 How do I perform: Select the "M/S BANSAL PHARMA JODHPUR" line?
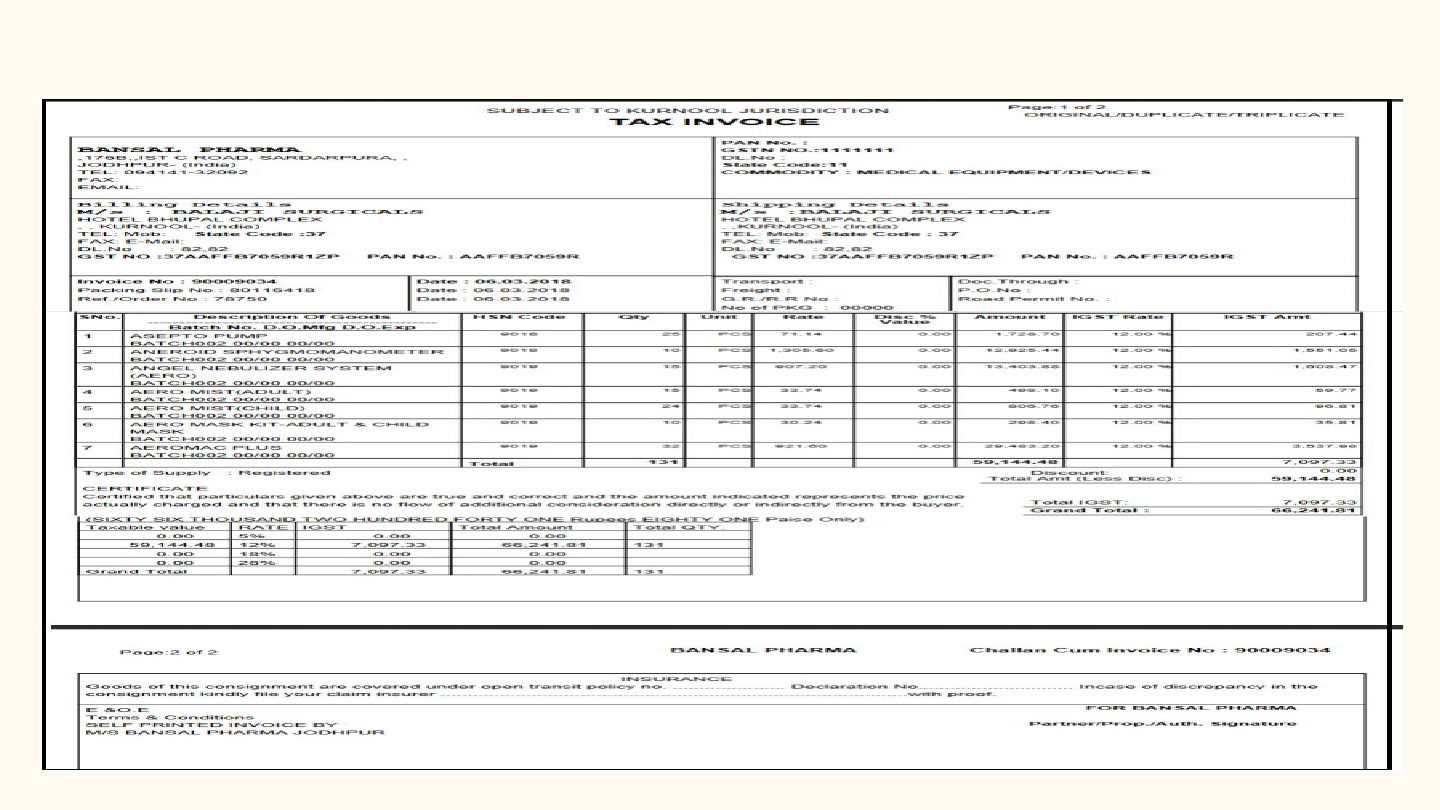[x=235, y=732]
